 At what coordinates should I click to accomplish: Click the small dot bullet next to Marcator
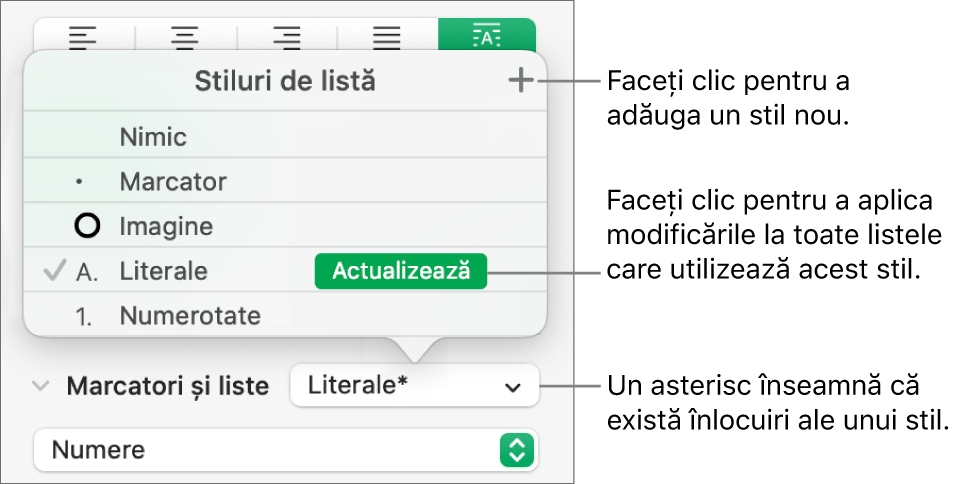(x=80, y=184)
